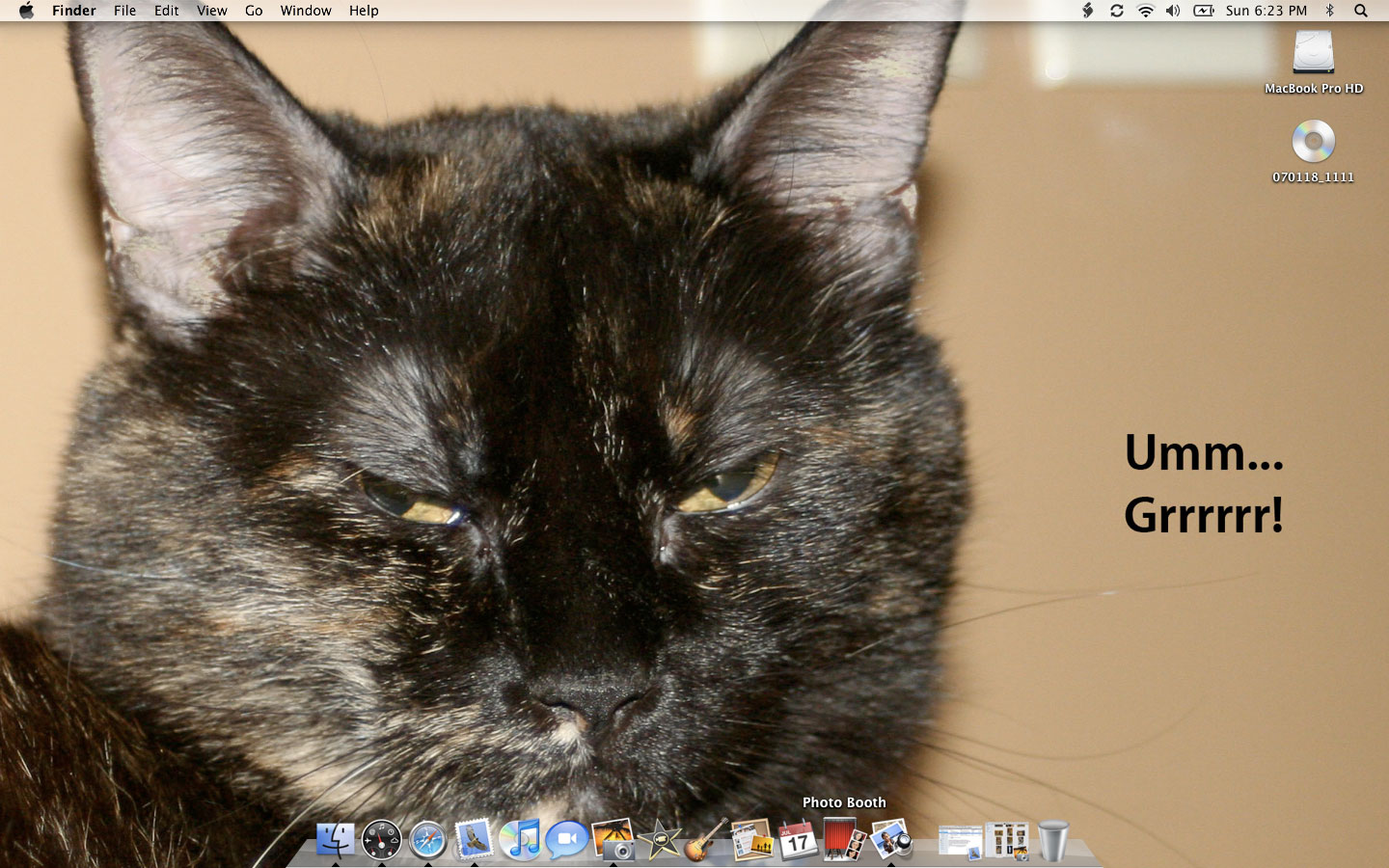Screen dimensions: 1389x868
Task: Open the battery status menu
Action: tap(1203, 11)
